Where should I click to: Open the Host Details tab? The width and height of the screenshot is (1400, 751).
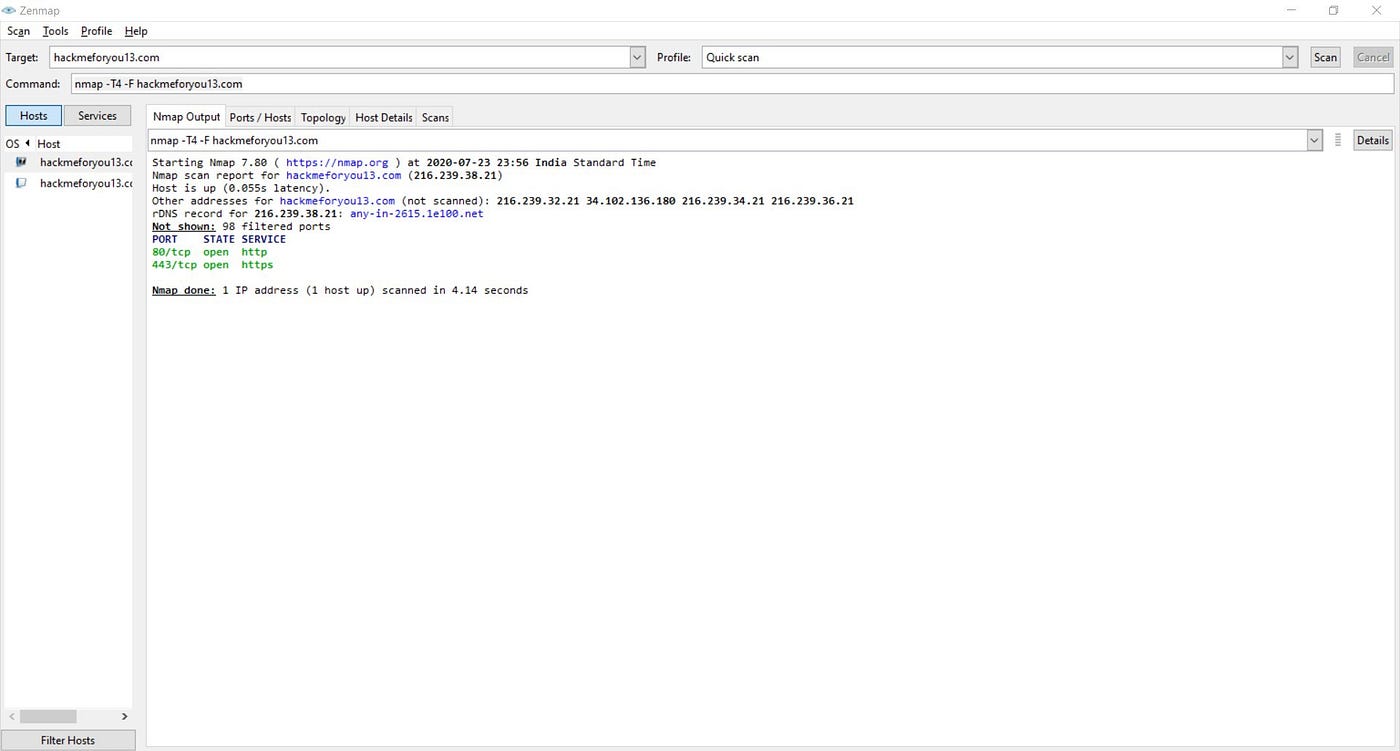tap(383, 117)
